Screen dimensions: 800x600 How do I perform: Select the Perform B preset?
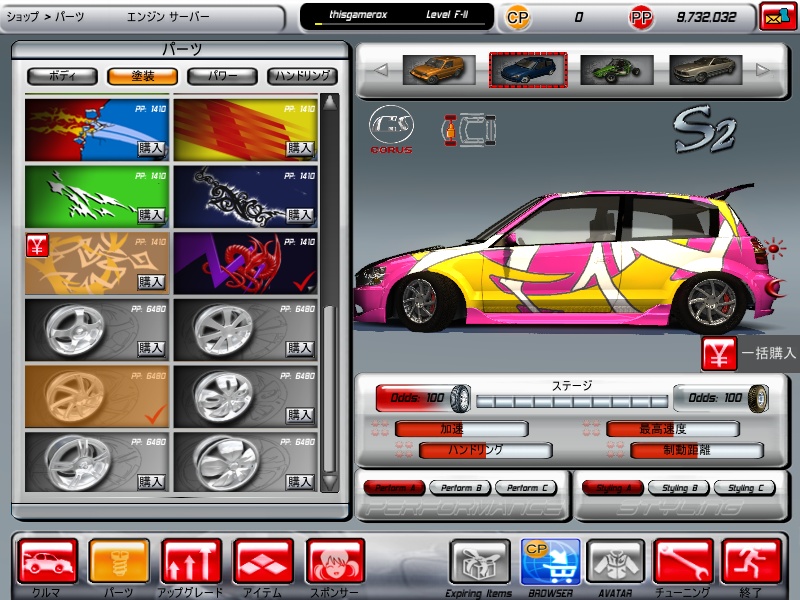[x=459, y=488]
